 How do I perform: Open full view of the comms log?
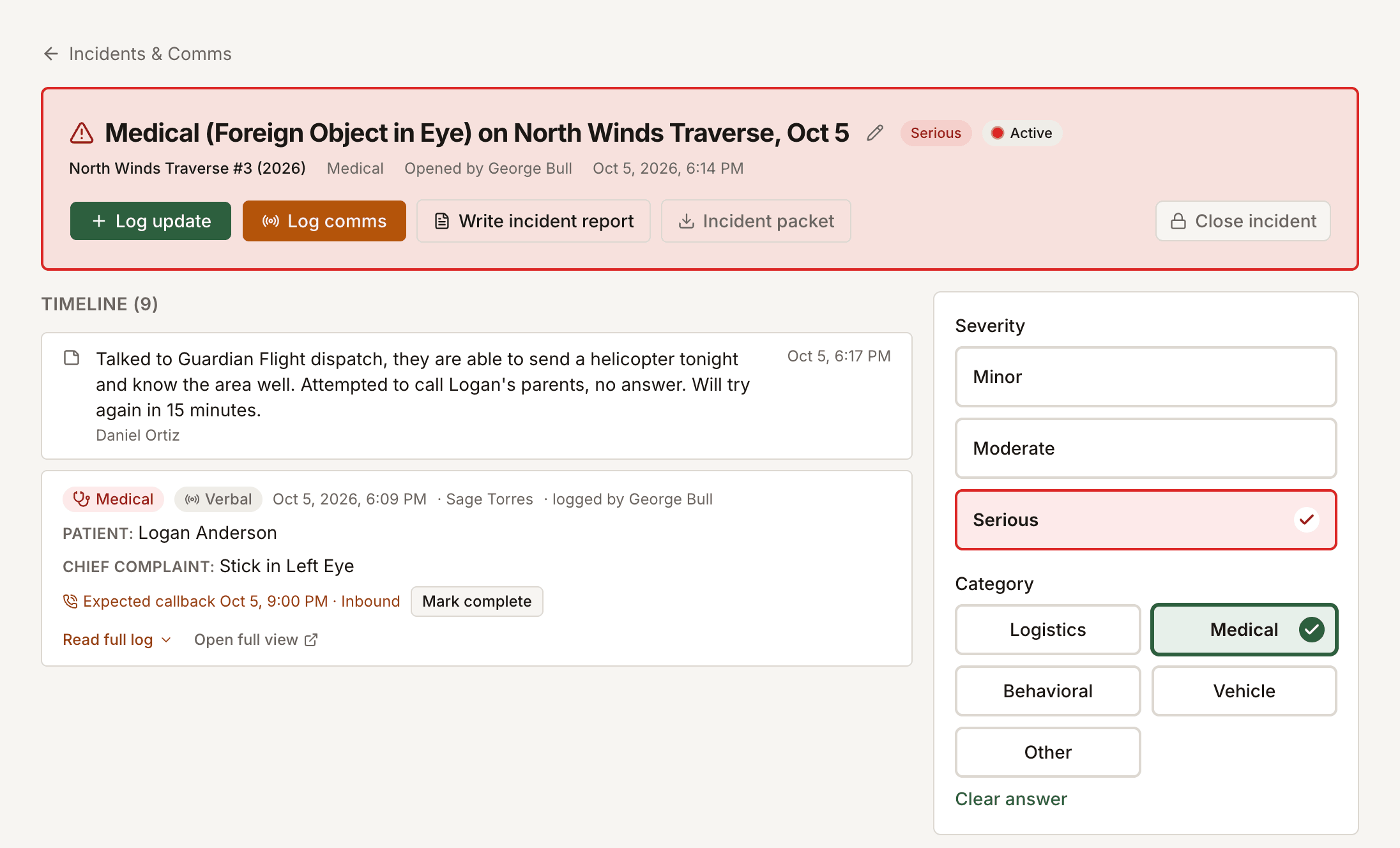(x=256, y=640)
